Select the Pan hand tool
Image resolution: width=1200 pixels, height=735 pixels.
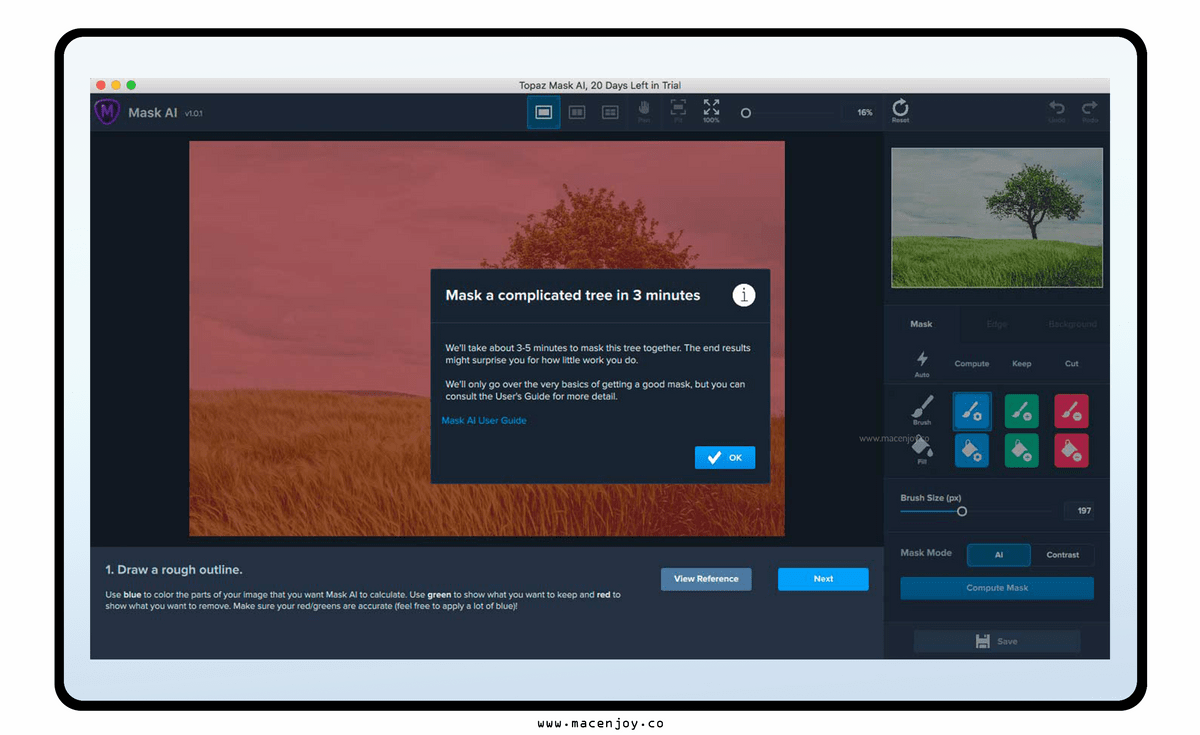[645, 111]
